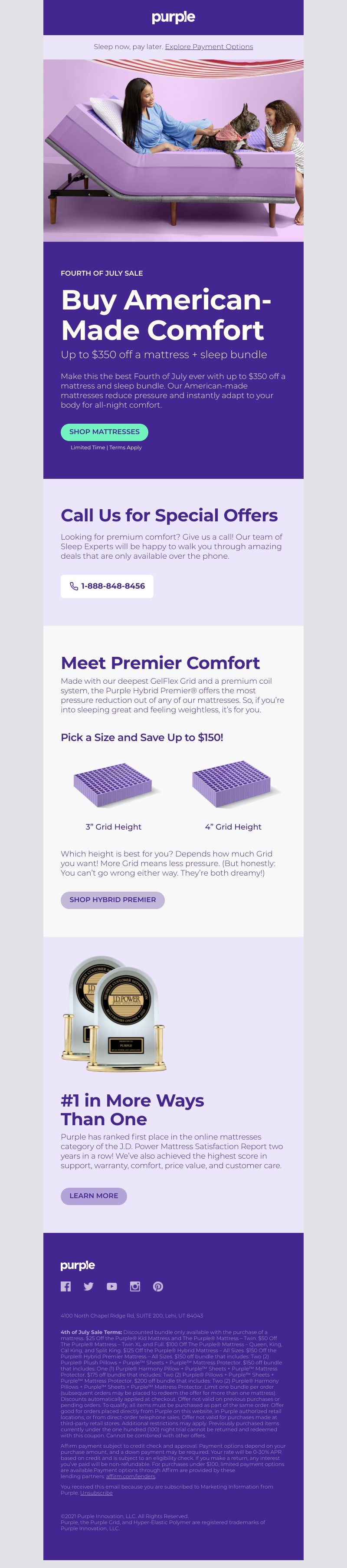Open Purple's Twitter profile icon

[89, 1286]
